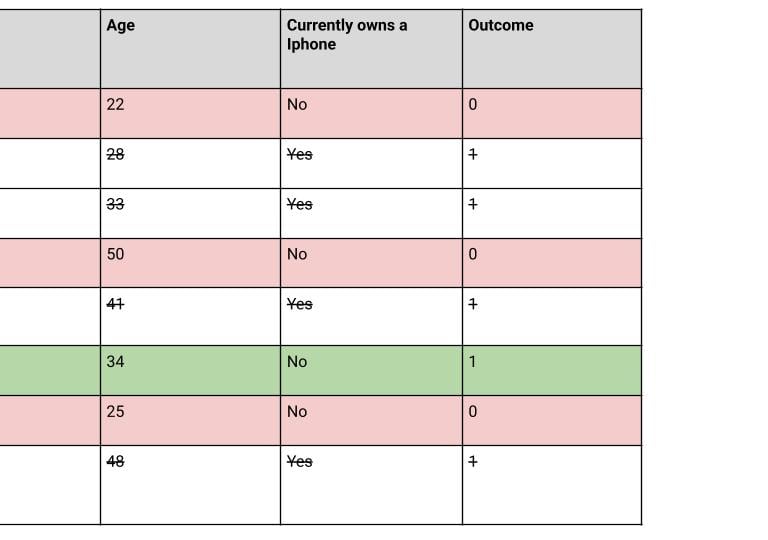768x540 pixels.
Task: Click the Yes cell in age 48 row
Action: pyautogui.click(x=371, y=485)
